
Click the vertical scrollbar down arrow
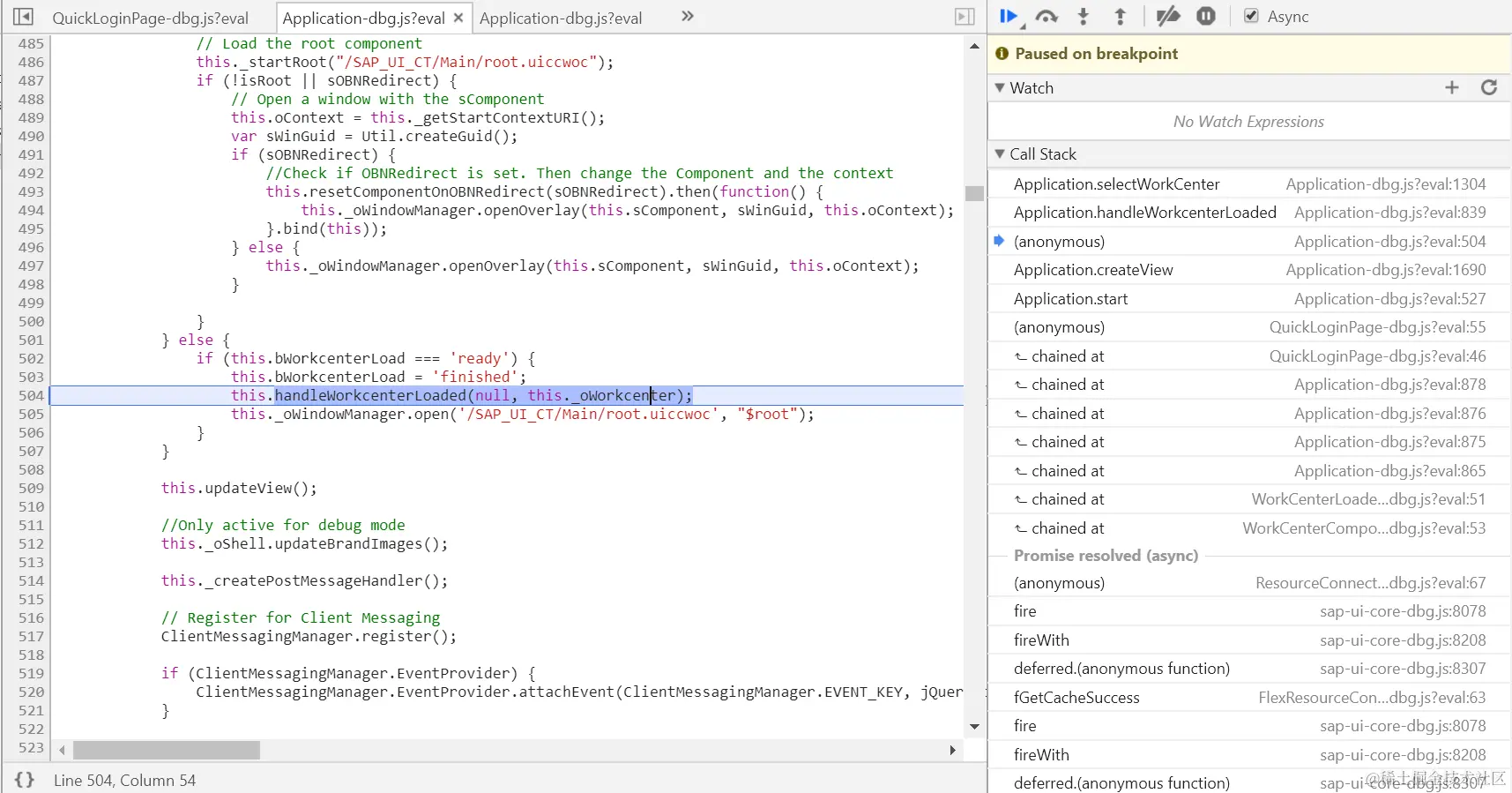tap(974, 727)
